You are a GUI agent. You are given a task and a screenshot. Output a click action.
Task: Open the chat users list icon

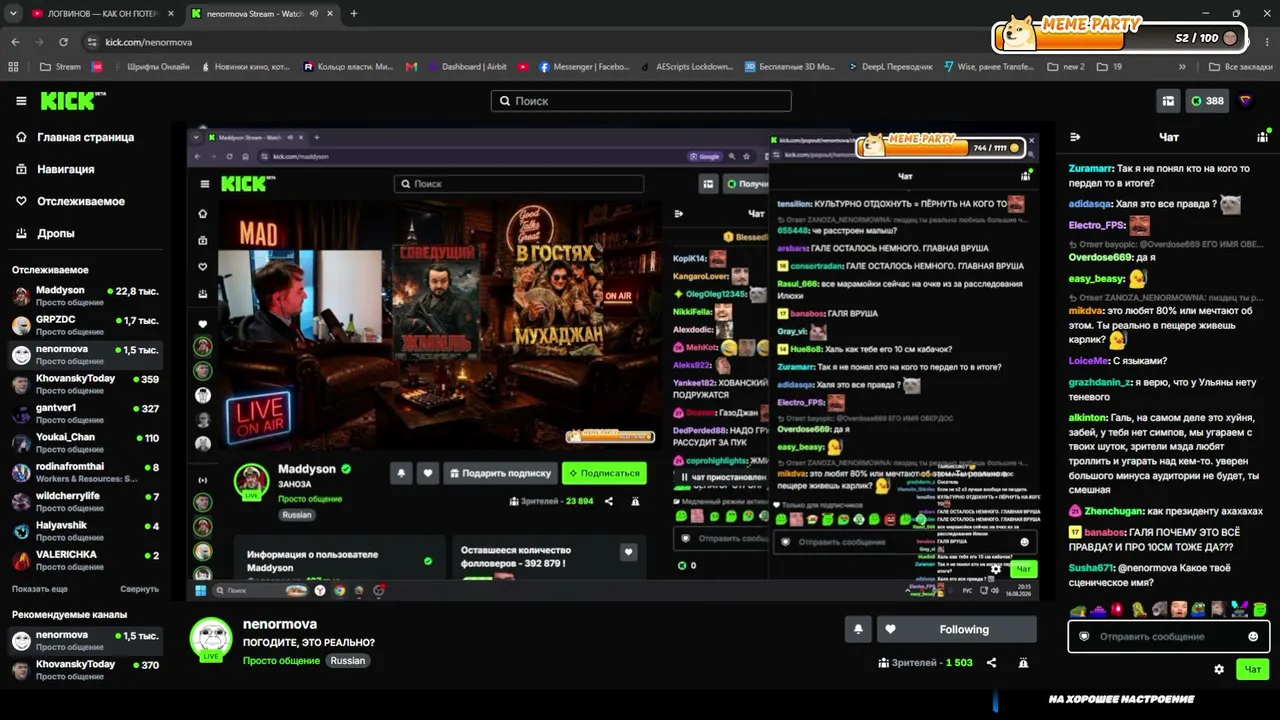point(1262,137)
